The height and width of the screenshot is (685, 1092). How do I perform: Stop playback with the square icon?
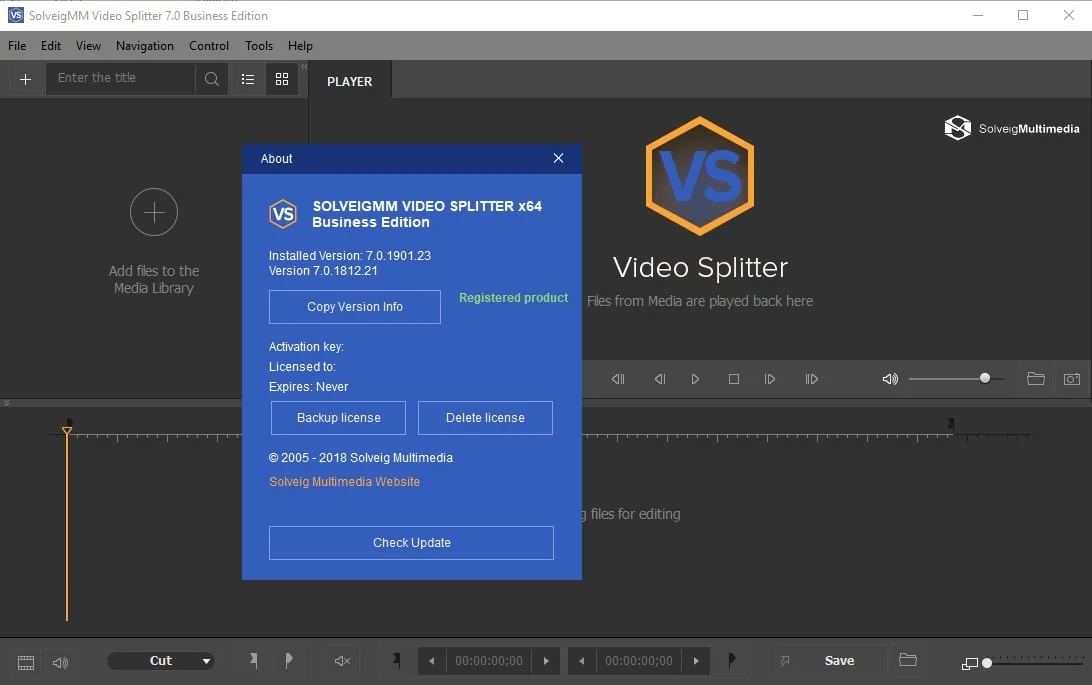pyautogui.click(x=733, y=379)
